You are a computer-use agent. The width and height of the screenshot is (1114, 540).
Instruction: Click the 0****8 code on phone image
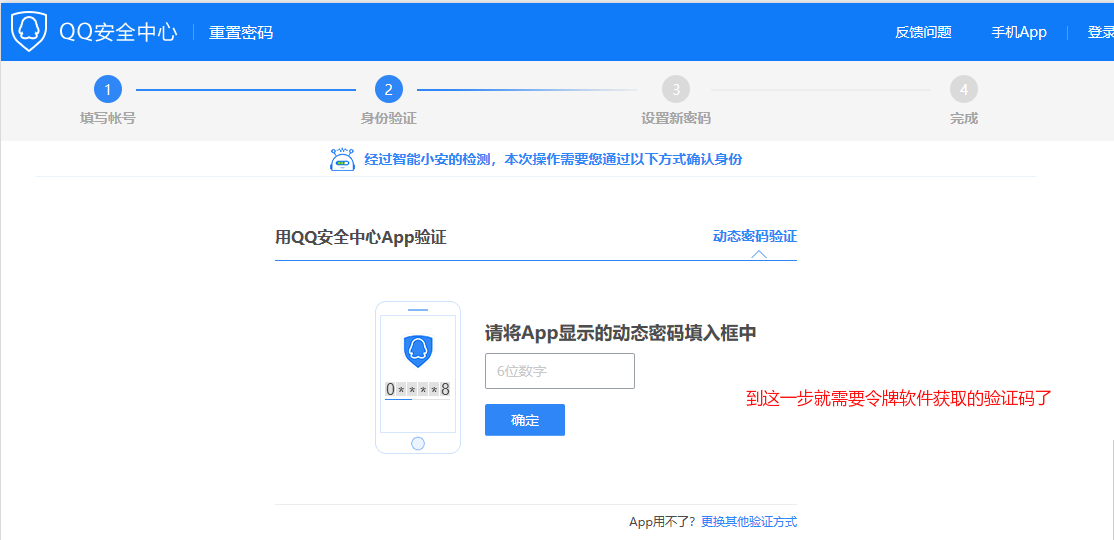418,389
